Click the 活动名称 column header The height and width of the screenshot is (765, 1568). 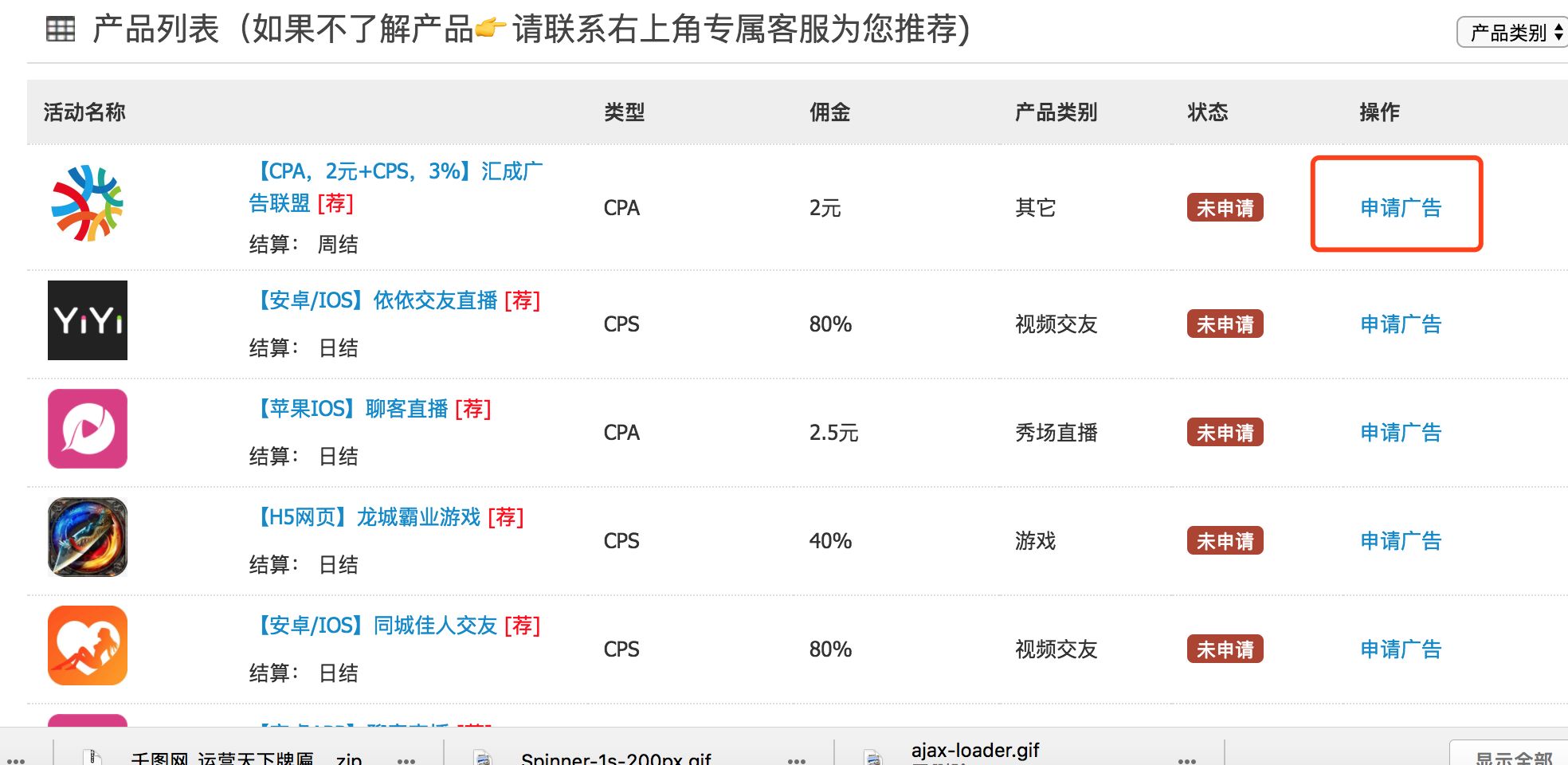point(84,112)
